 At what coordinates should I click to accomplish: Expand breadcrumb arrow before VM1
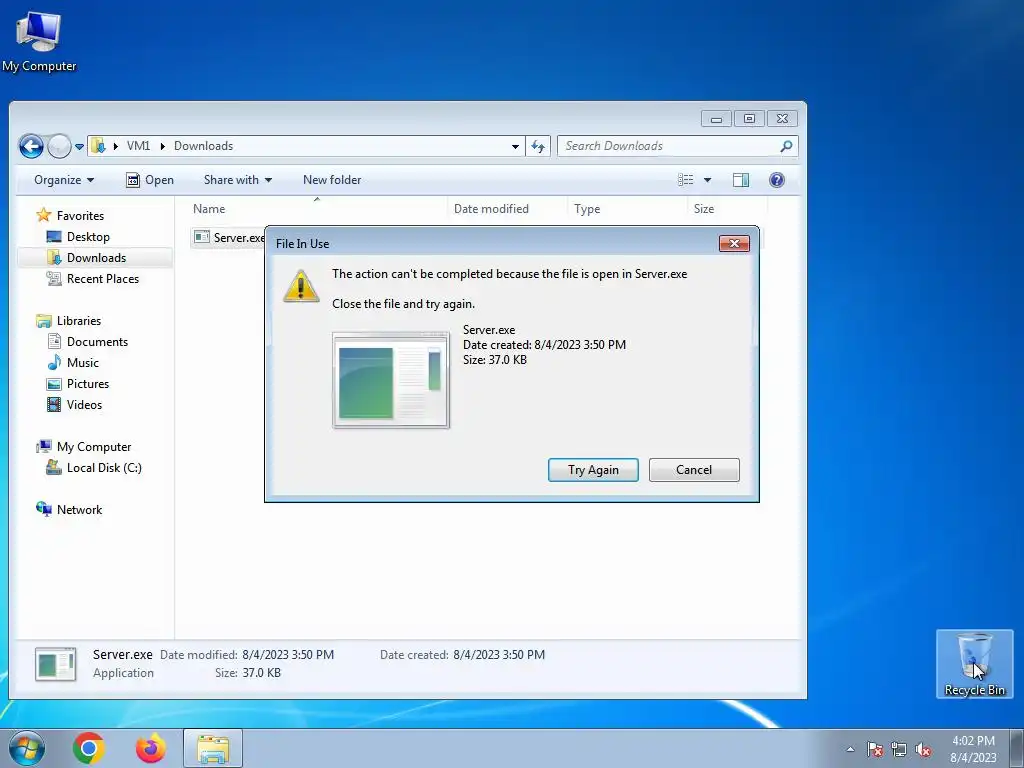click(x=116, y=146)
